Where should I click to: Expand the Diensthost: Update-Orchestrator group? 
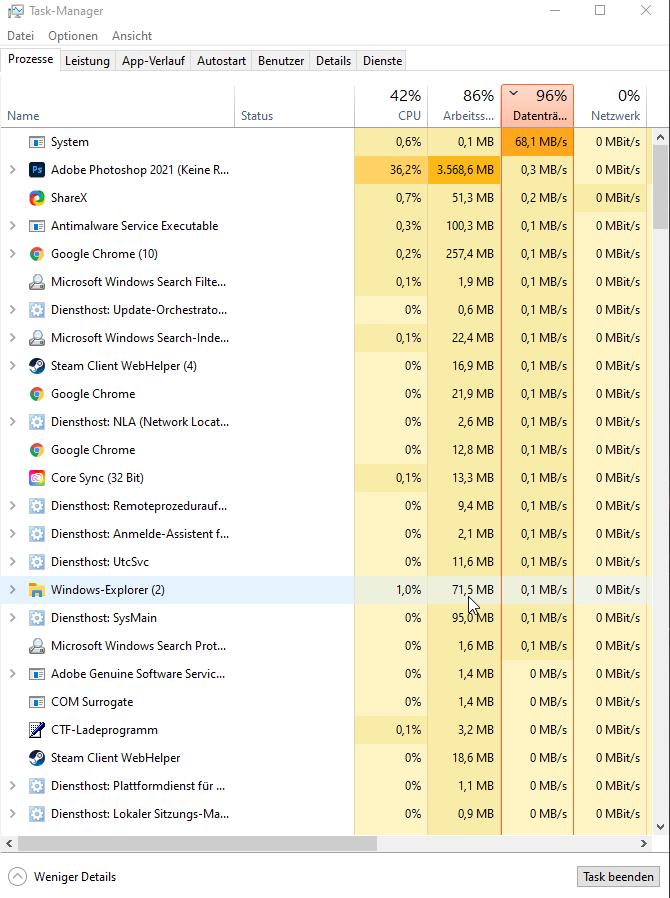point(13,310)
